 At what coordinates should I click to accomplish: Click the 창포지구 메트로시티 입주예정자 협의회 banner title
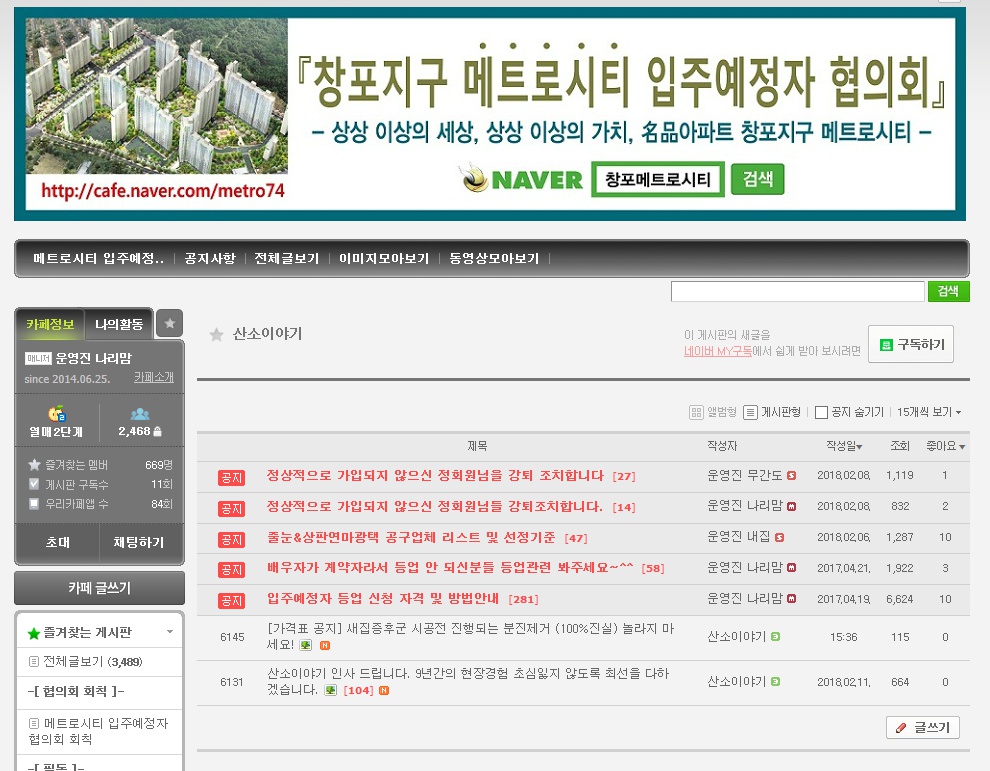coord(623,81)
